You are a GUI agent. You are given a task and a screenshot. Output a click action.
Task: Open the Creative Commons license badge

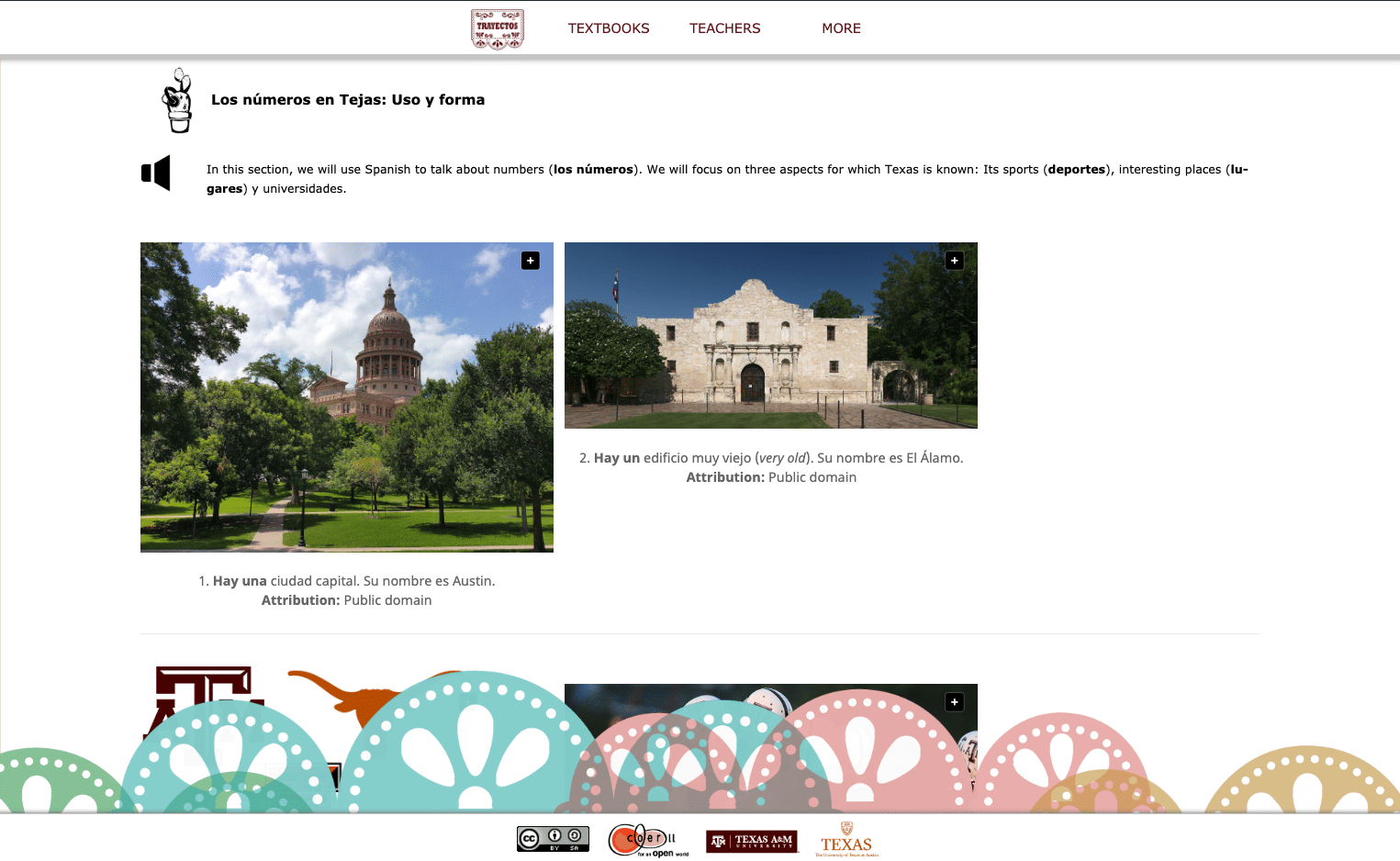(x=553, y=839)
